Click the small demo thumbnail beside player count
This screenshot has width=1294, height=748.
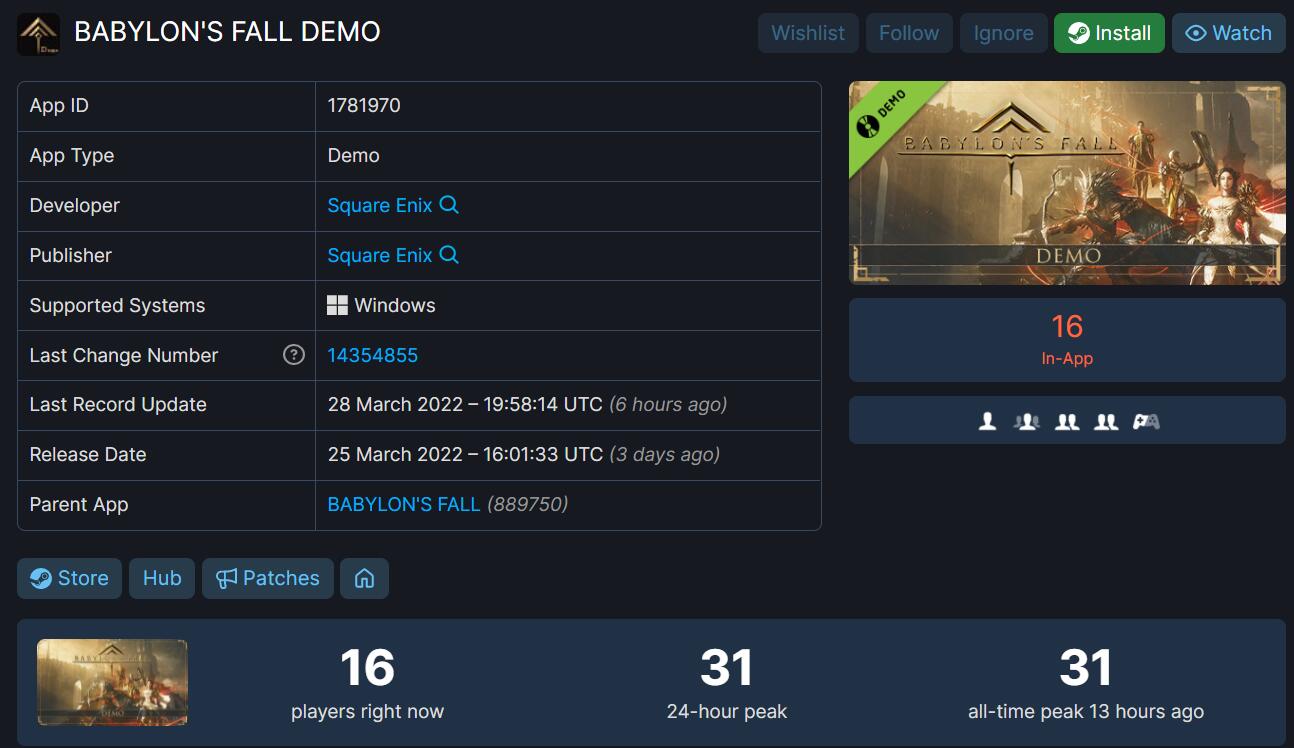pyautogui.click(x=112, y=682)
